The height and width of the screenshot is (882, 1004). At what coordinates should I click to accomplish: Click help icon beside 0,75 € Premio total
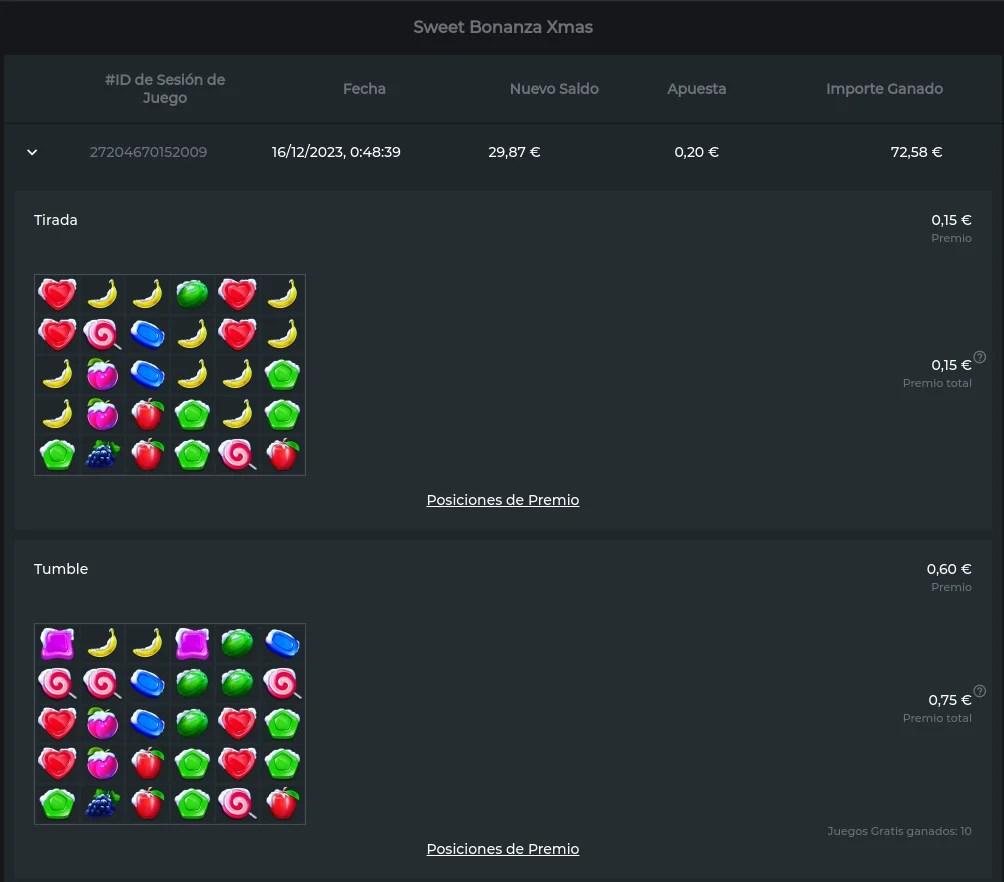coord(980,691)
